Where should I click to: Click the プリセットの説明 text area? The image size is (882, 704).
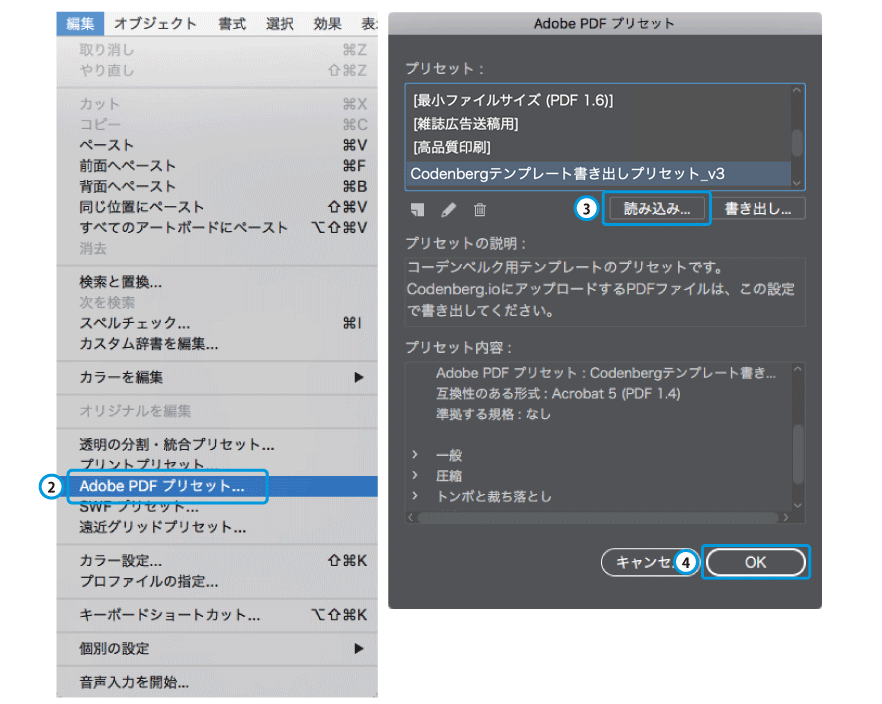(x=605, y=292)
